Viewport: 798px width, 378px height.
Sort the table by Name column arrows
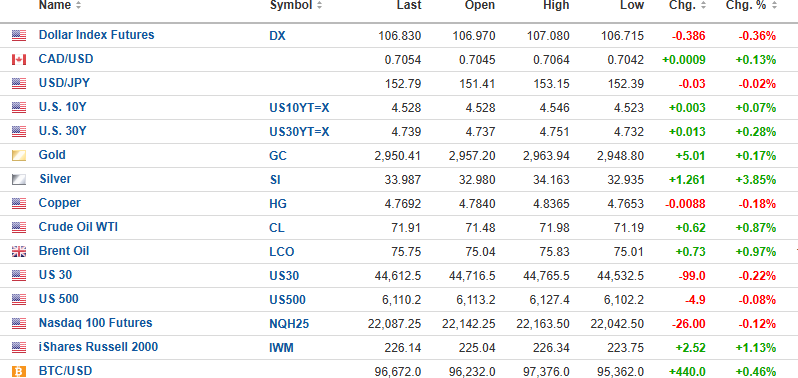[x=78, y=6]
